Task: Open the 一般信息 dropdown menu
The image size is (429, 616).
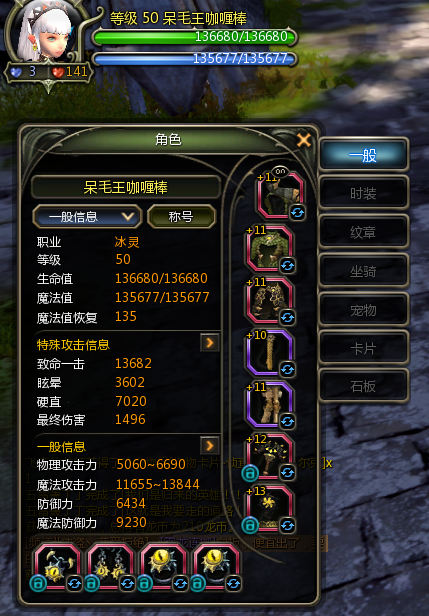Action: [87, 216]
